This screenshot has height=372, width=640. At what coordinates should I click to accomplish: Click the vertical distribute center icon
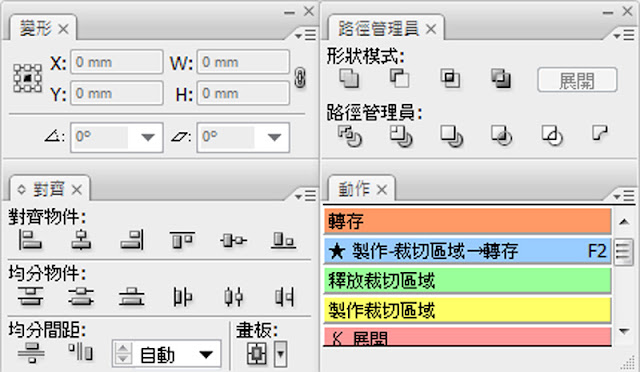tap(81, 296)
